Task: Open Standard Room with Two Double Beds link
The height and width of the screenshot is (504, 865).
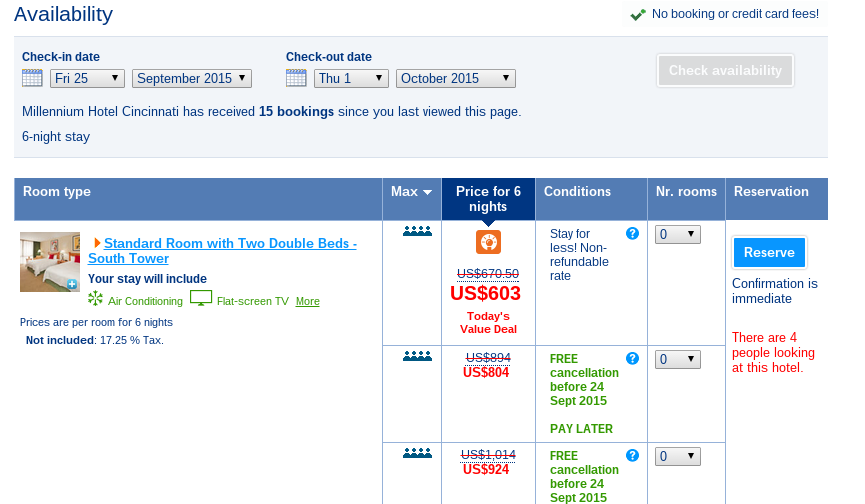Action: pos(222,251)
